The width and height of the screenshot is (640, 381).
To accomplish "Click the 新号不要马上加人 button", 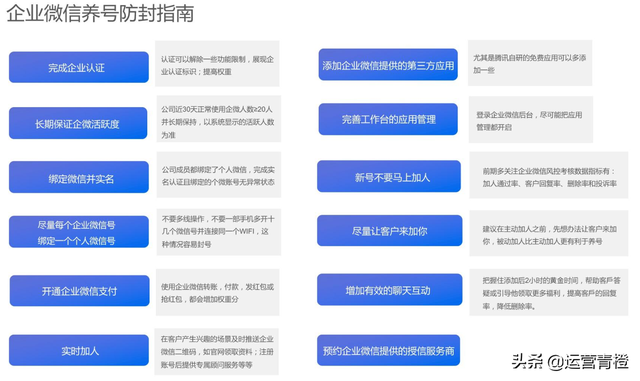I will [389, 176].
